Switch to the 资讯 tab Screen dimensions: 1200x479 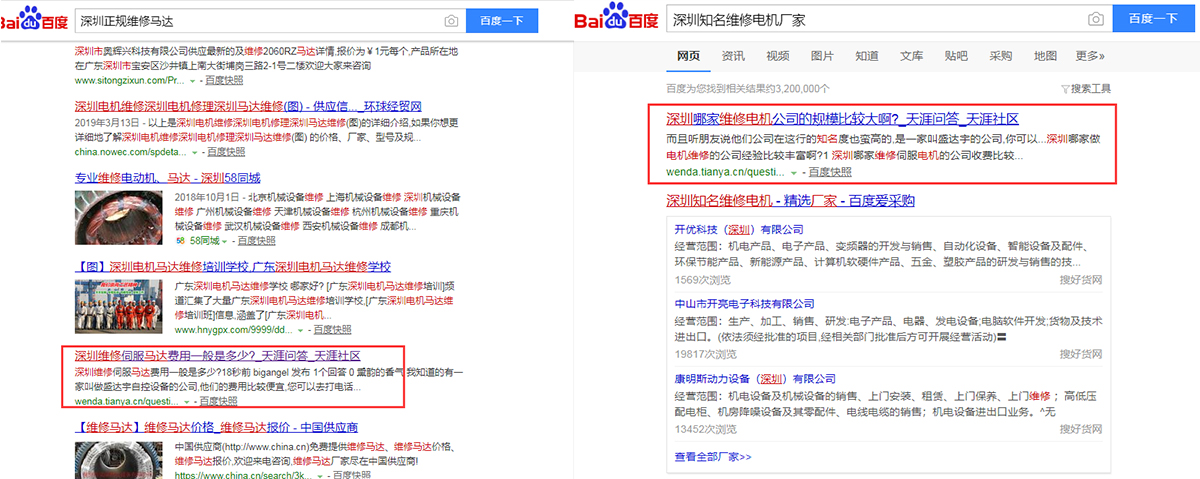tap(732, 56)
